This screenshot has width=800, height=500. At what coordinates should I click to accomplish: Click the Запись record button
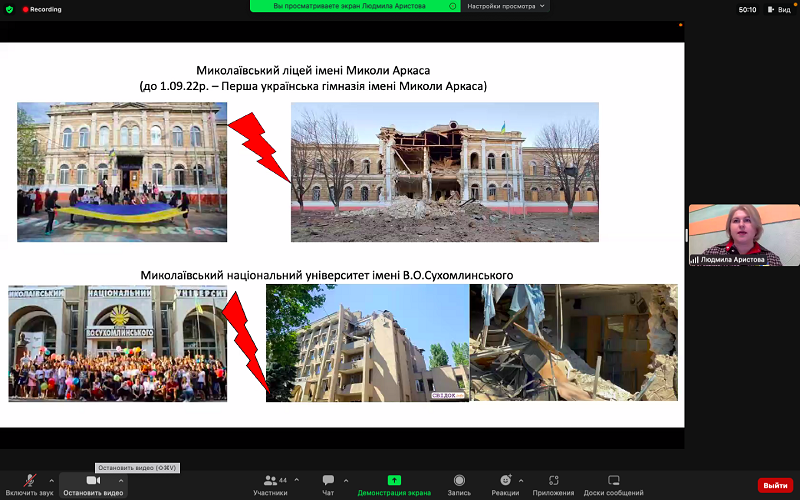click(x=459, y=485)
